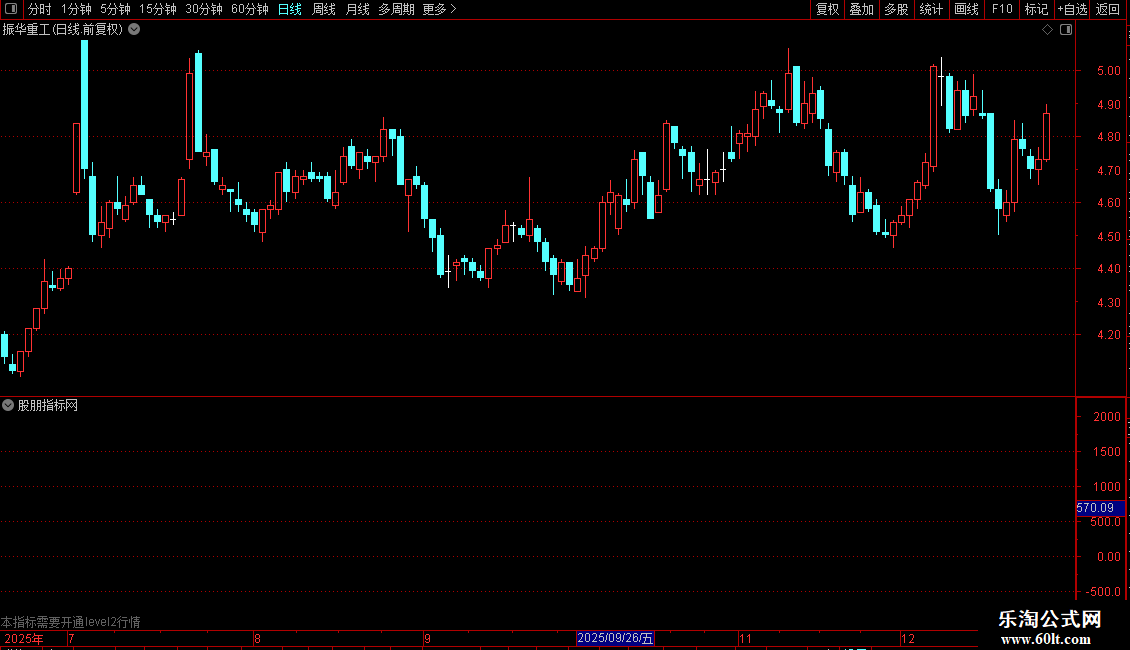
Task: Click 返回 to go back
Action: point(1108,9)
